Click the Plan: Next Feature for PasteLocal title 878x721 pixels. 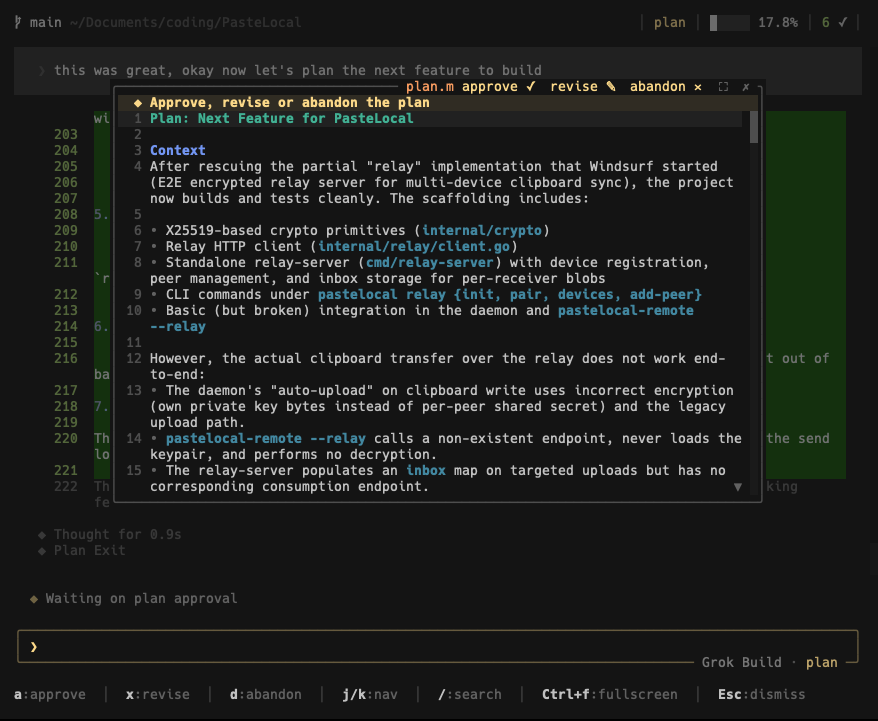(282, 119)
